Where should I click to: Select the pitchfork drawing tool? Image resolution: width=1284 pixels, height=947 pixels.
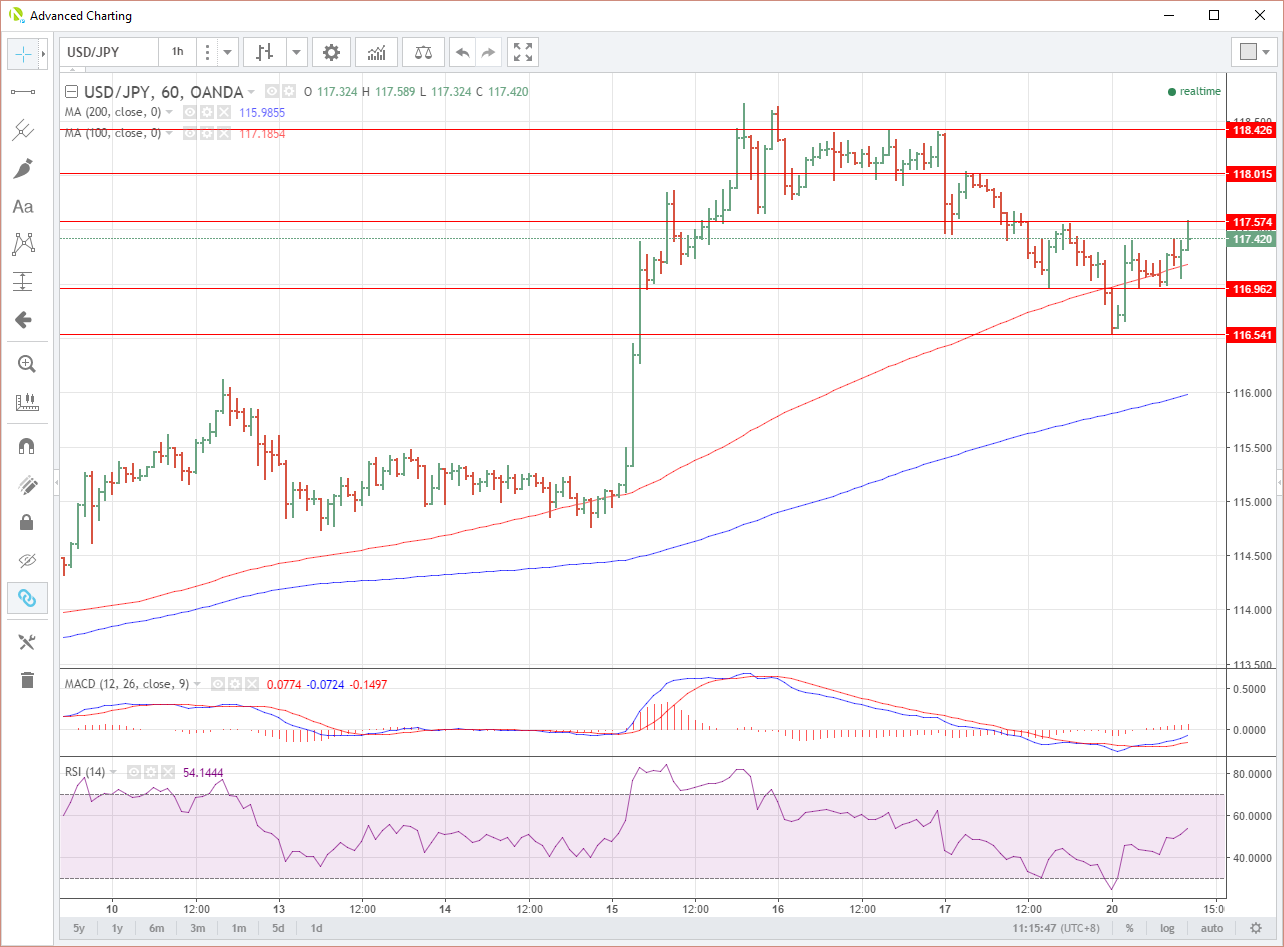[x=24, y=130]
